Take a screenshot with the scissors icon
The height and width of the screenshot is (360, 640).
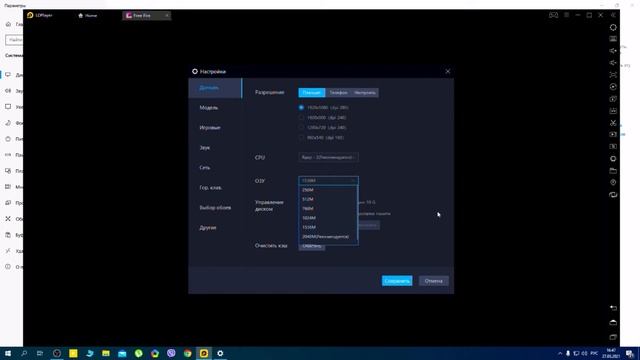613,122
